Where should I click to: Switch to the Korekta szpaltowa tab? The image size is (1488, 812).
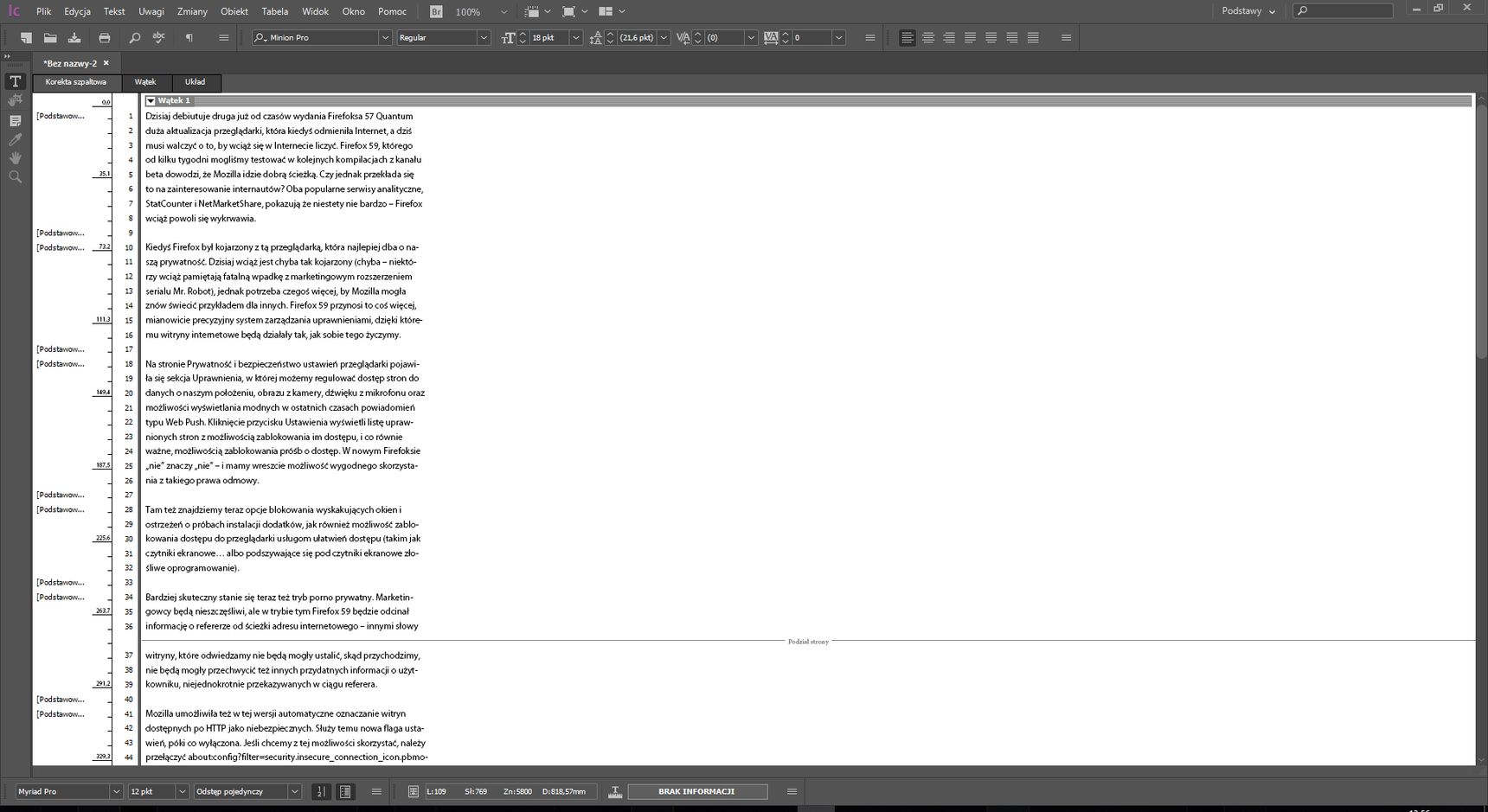(76, 82)
